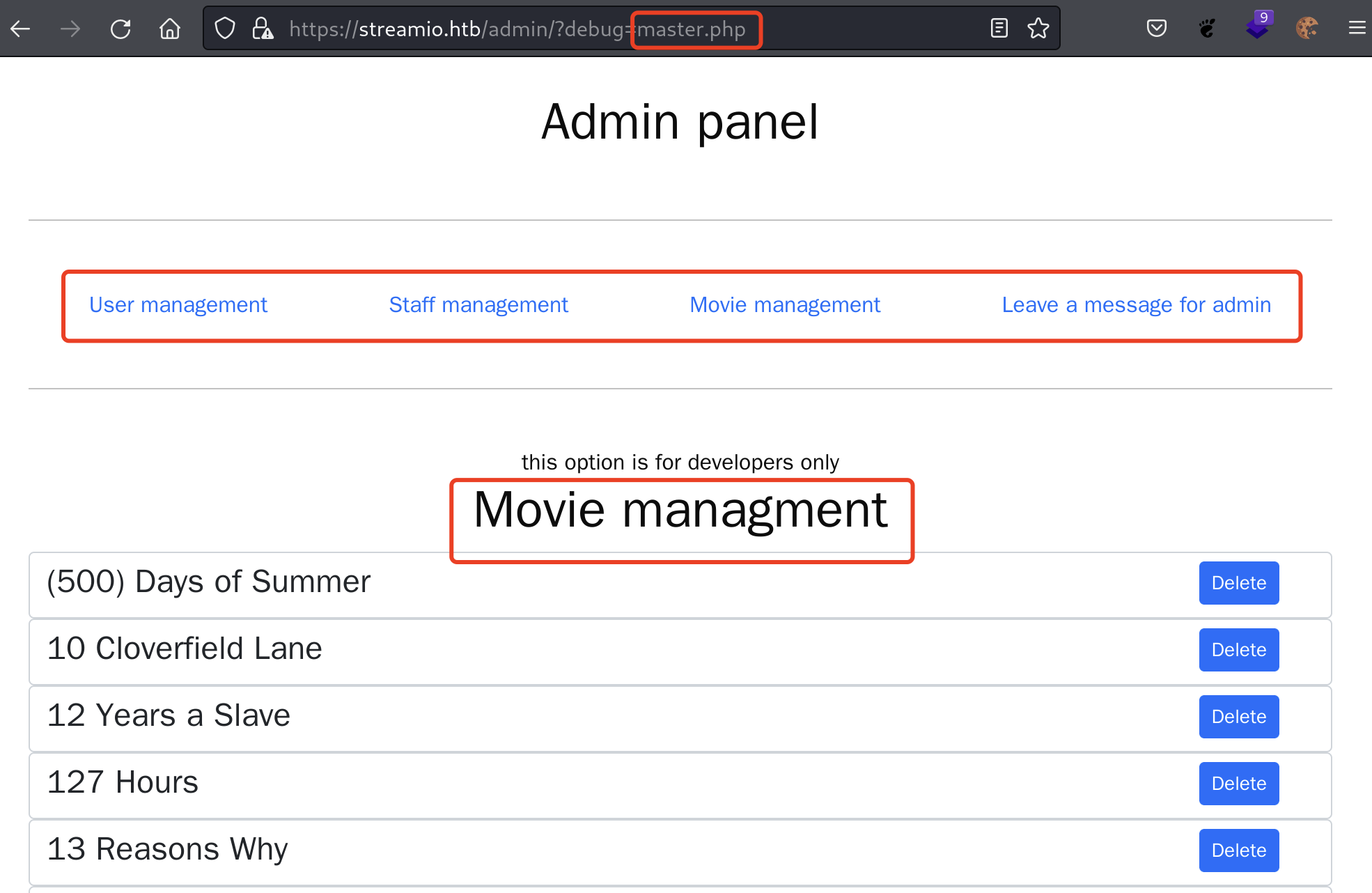Delete the movie (500) Days of Summer
The height and width of the screenshot is (893, 1372).
1238,583
